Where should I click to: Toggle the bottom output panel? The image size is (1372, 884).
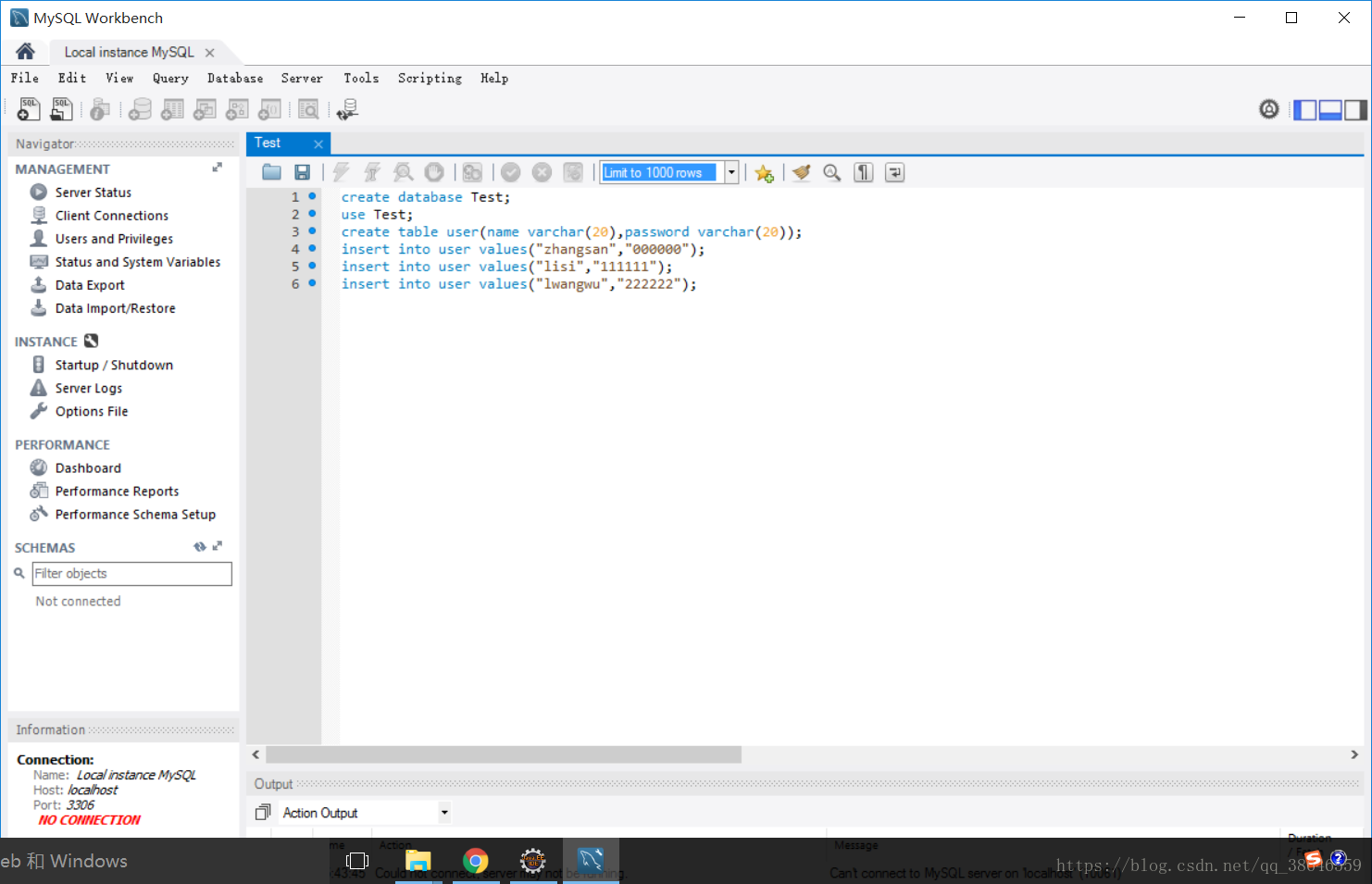(x=1330, y=110)
